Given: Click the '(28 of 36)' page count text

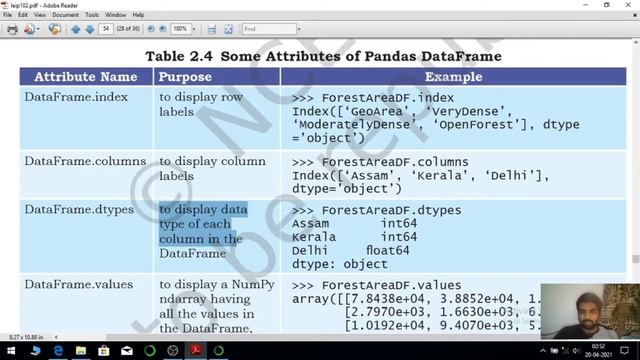Looking at the screenshot, I should point(128,29).
